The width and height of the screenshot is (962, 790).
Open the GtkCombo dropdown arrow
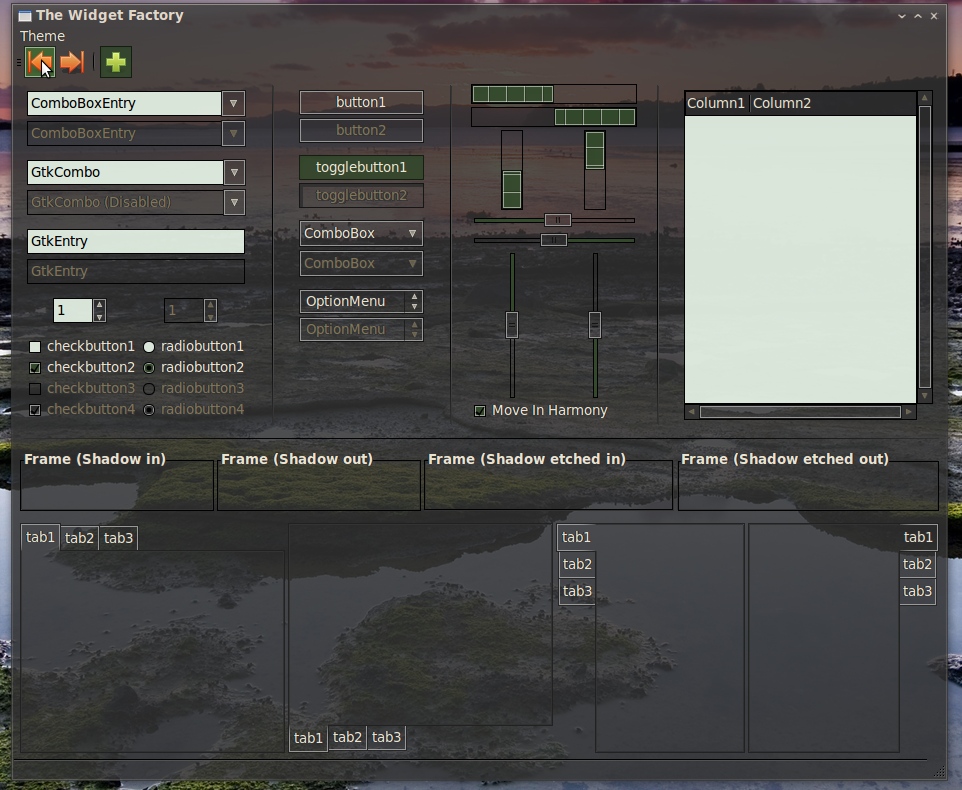click(x=234, y=172)
